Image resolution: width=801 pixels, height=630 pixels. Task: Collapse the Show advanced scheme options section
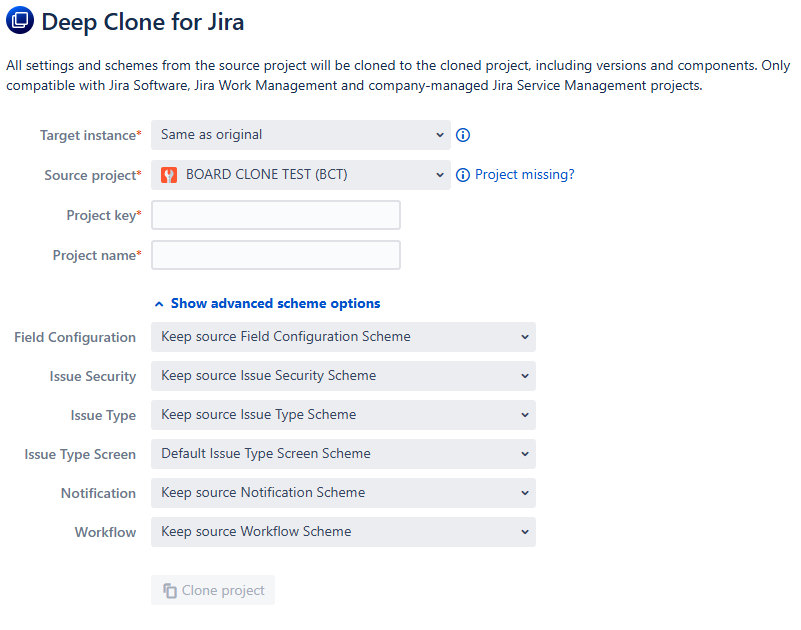[268, 304]
